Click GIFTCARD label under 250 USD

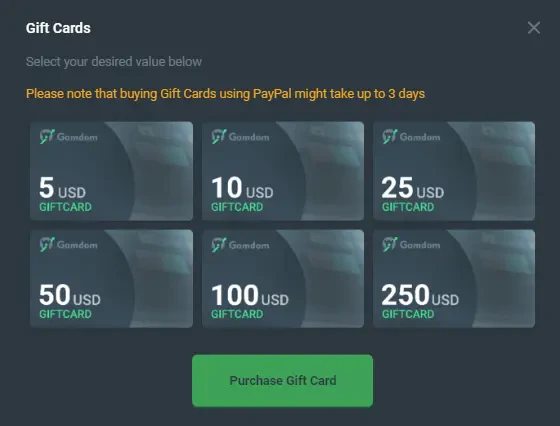408,314
